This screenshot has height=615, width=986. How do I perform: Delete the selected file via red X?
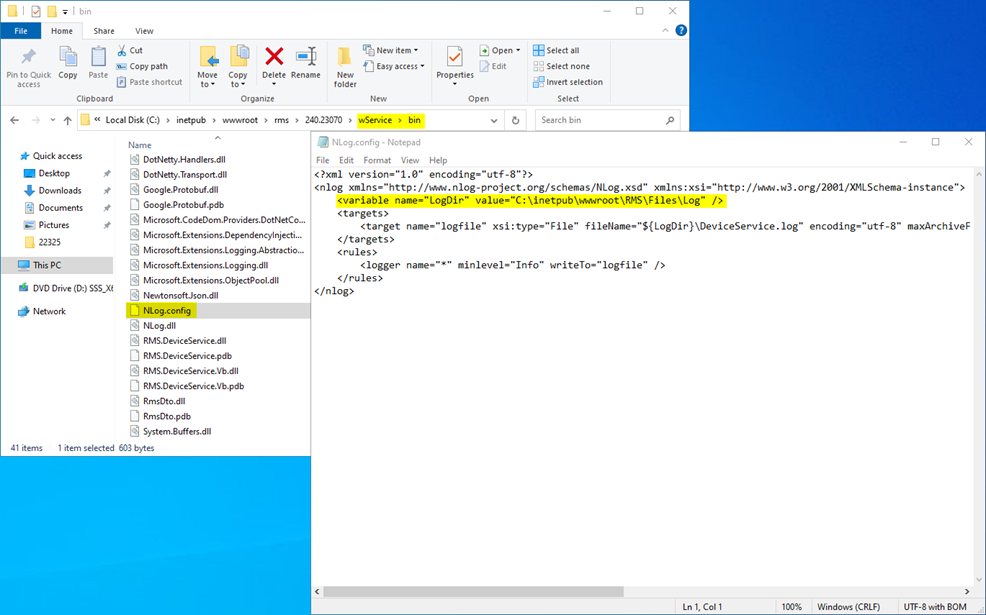point(274,57)
